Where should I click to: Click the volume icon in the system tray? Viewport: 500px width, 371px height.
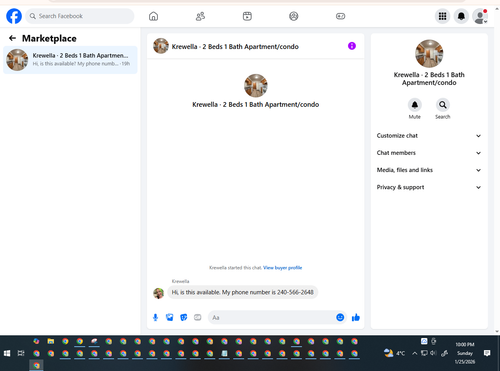point(433,353)
